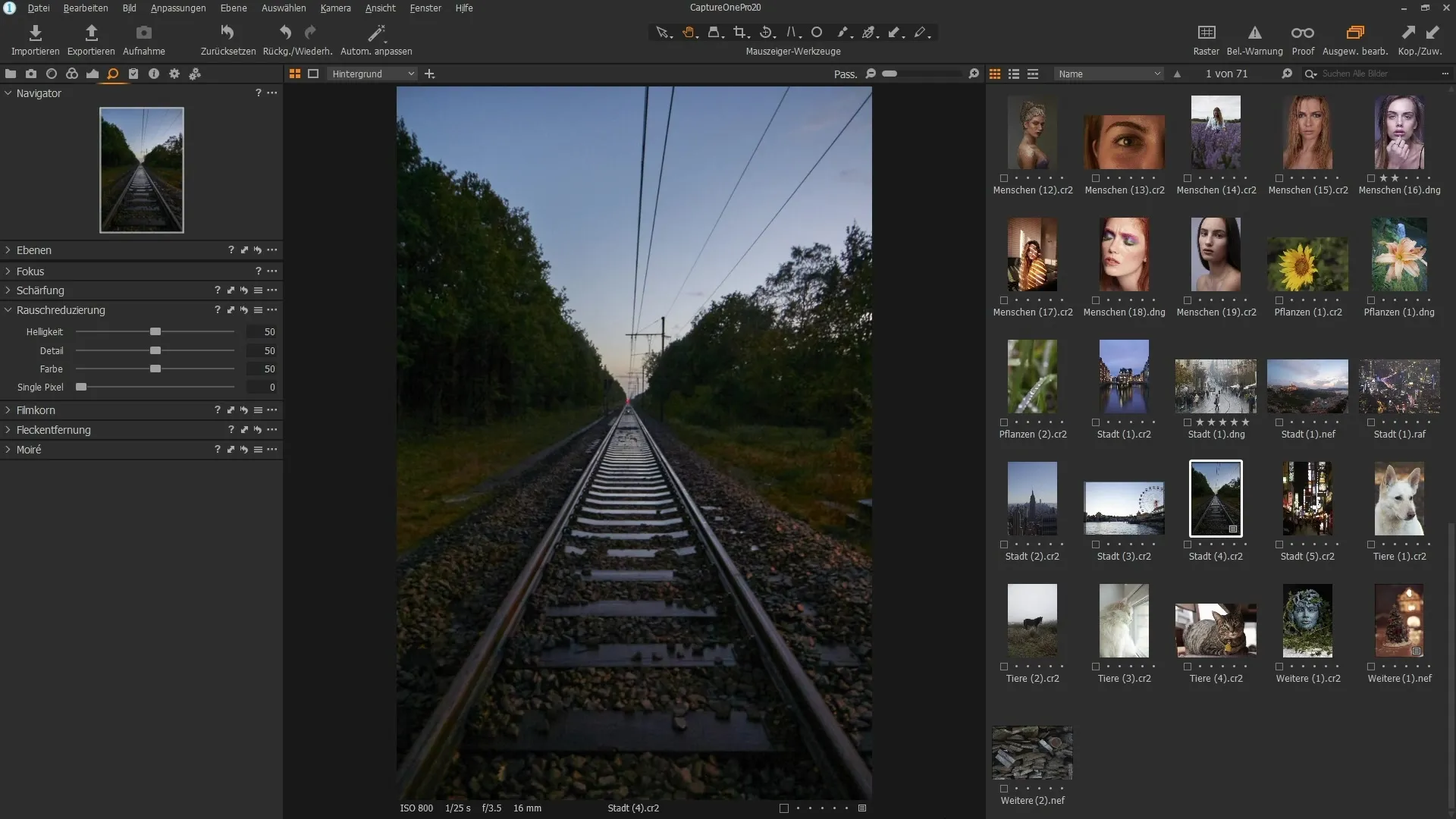Open the Name sort dropdown
This screenshot has height=819, width=1456.
(1109, 74)
